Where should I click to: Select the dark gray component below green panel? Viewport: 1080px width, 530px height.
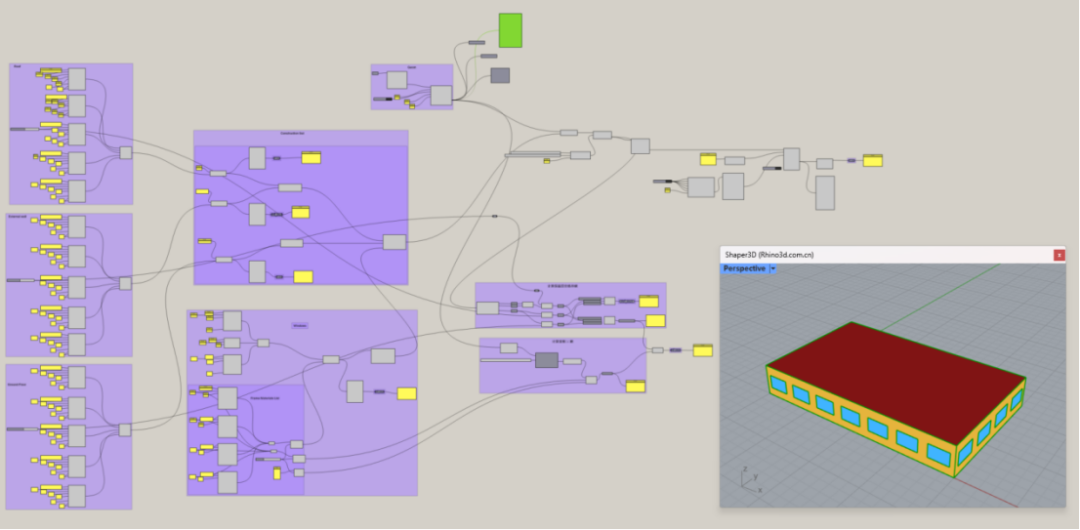click(500, 75)
